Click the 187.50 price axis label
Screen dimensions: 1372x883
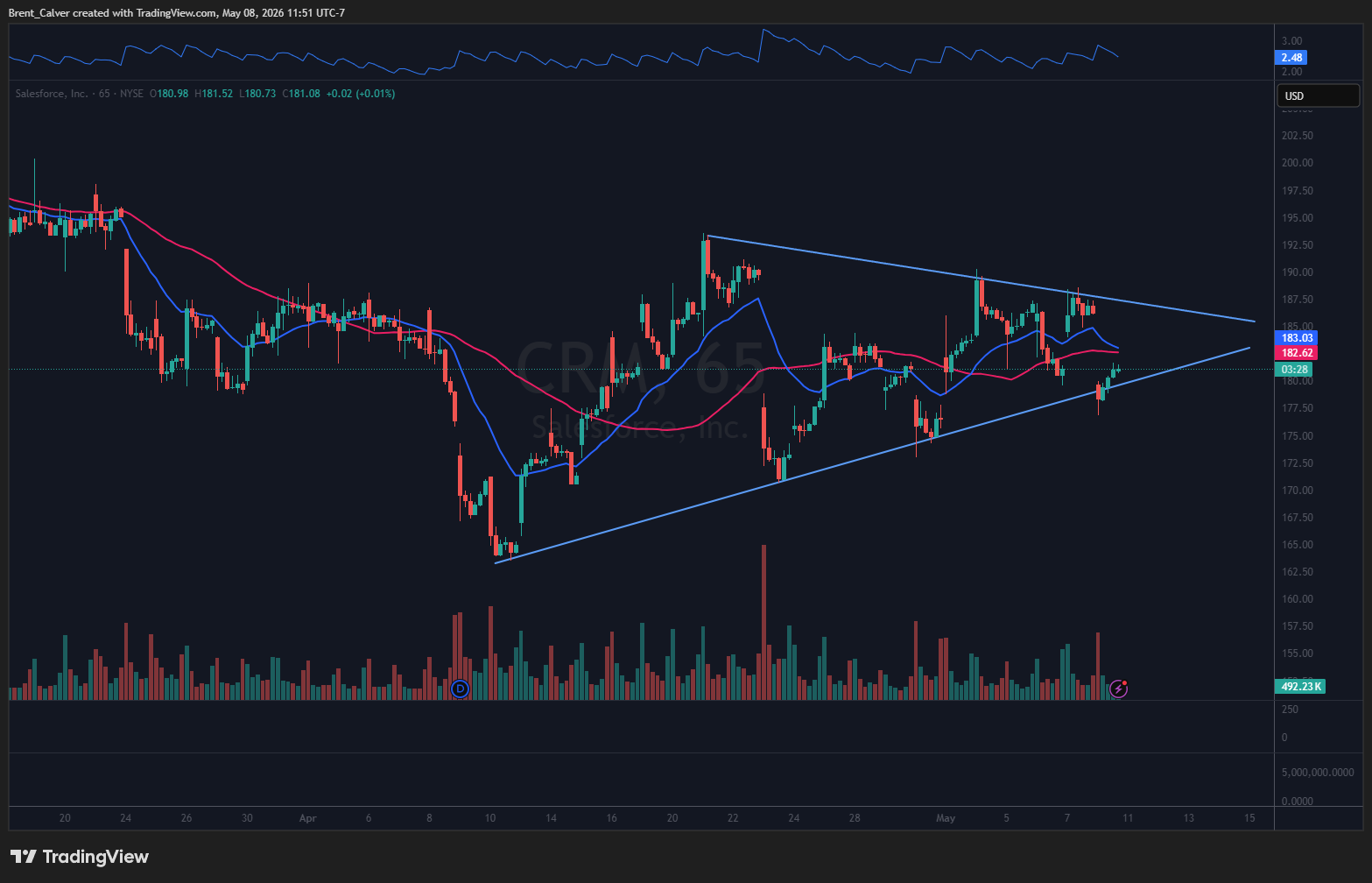coord(1298,300)
